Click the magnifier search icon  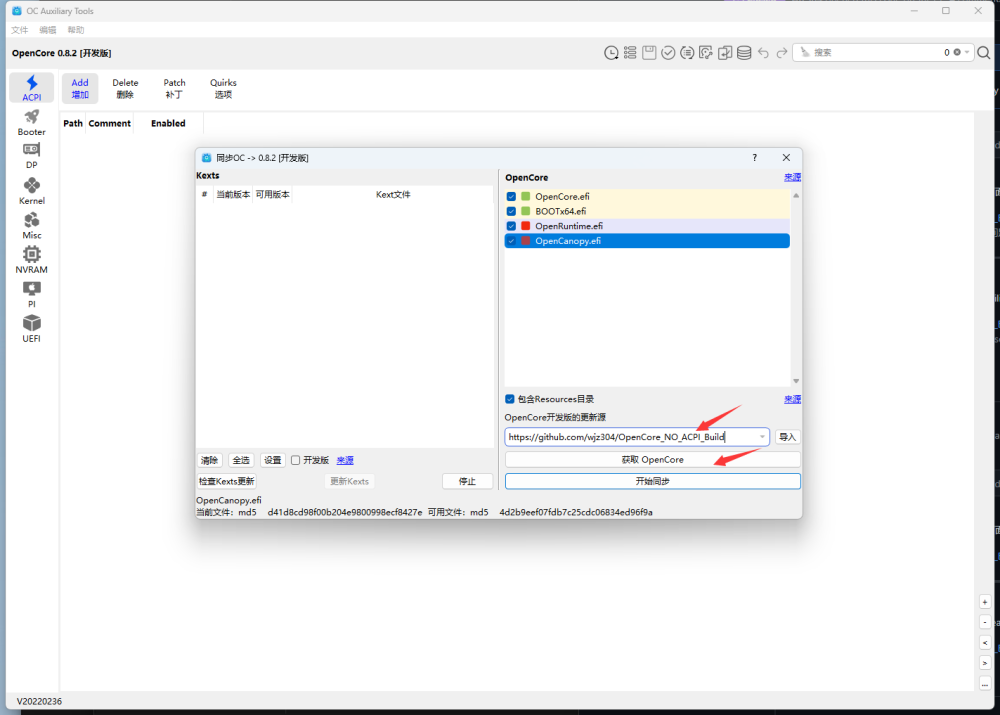click(x=984, y=53)
